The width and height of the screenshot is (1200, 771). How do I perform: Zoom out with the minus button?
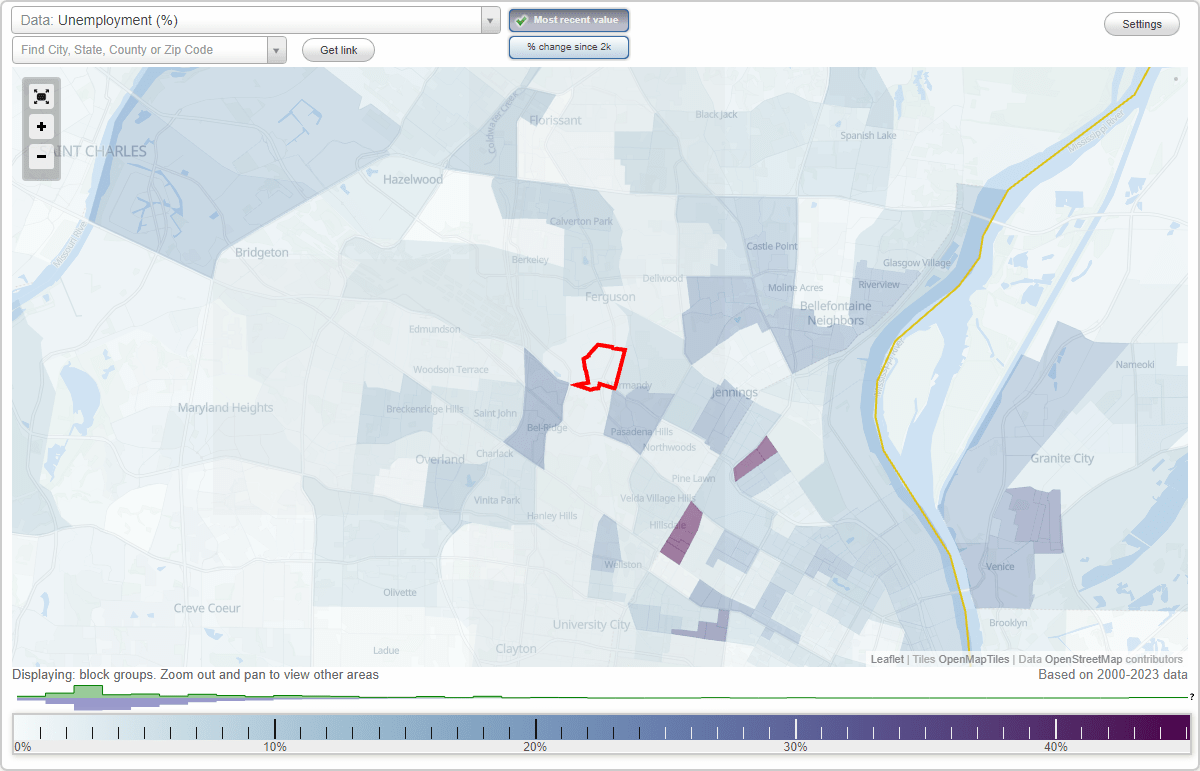[x=41, y=156]
